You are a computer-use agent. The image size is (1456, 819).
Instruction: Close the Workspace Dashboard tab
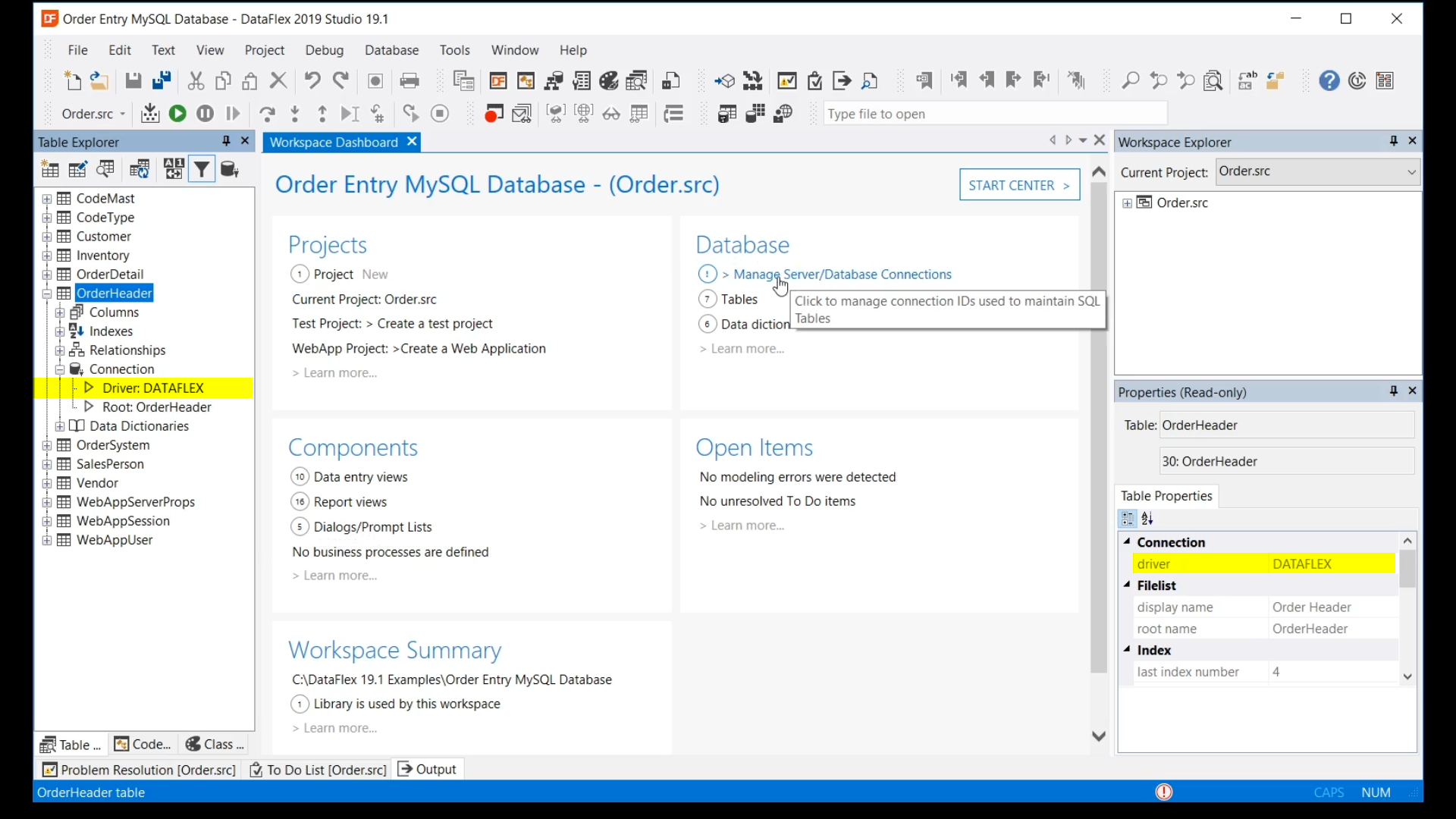pyautogui.click(x=412, y=142)
